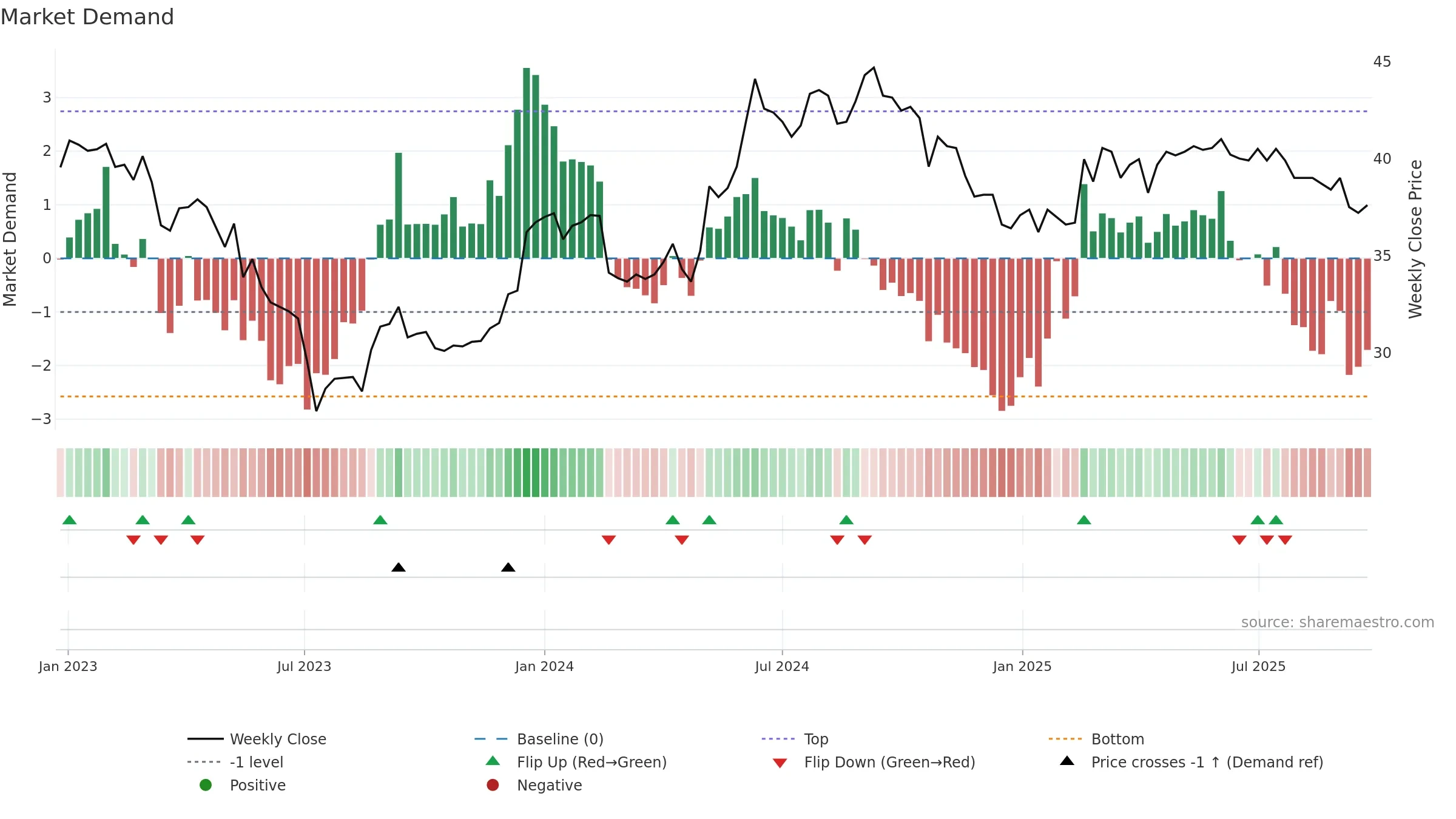Image resolution: width=1456 pixels, height=819 pixels.
Task: Toggle the Baseline (0) legend entry
Action: coord(539,739)
